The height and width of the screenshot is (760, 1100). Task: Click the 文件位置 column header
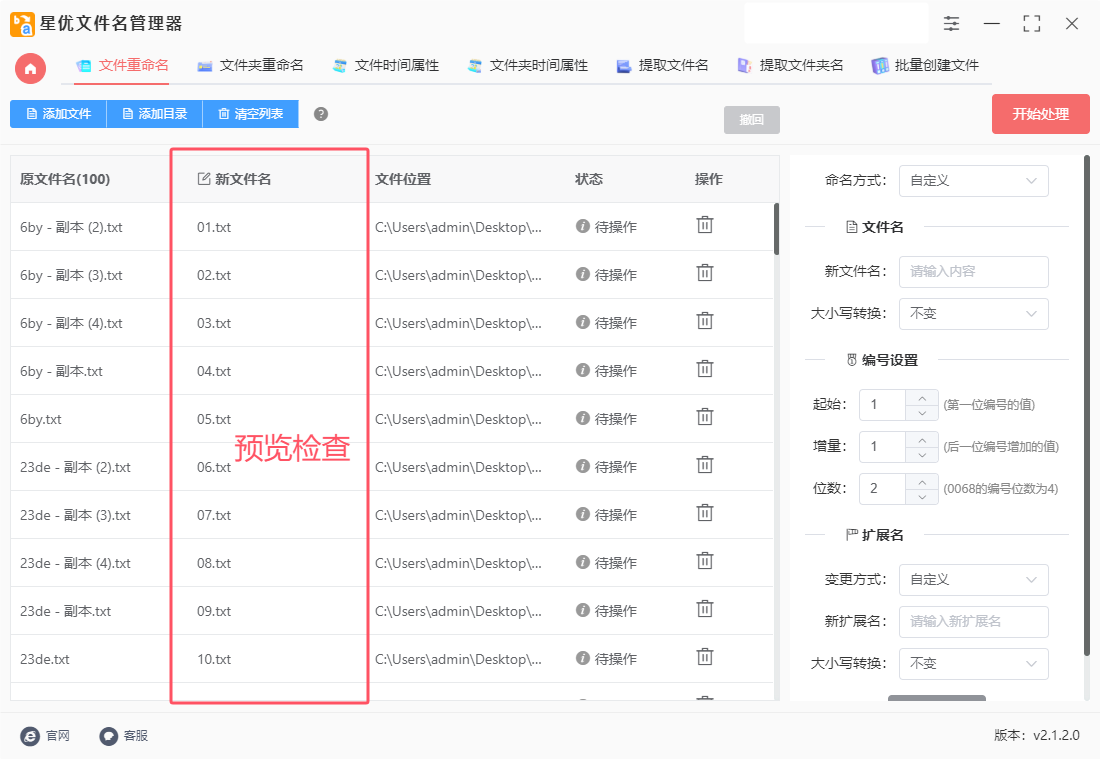coord(403,180)
